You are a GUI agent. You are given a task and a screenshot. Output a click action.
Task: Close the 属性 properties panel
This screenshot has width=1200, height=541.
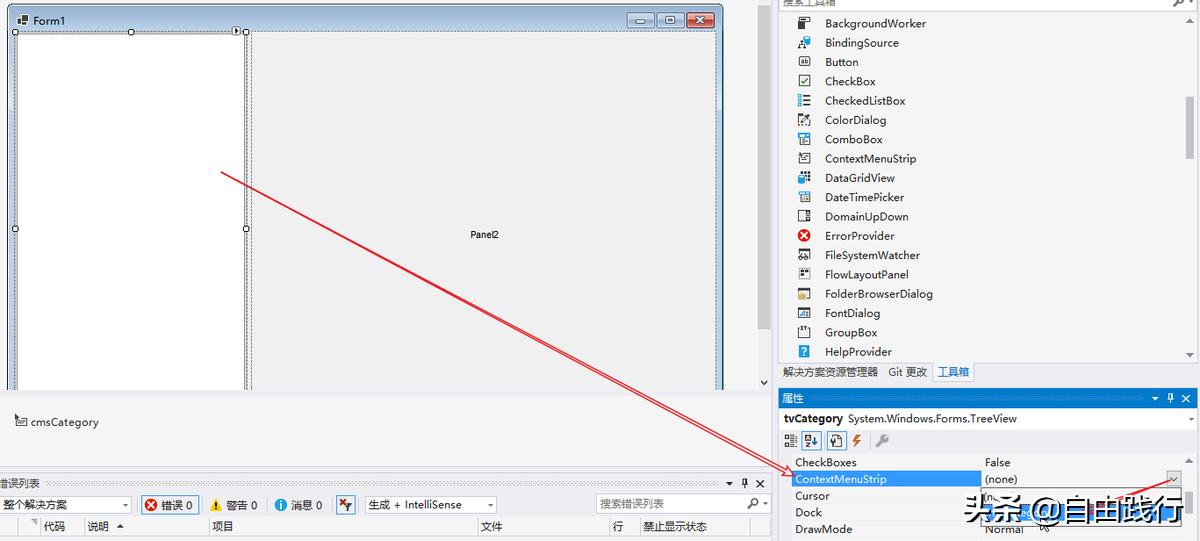[1187, 399]
